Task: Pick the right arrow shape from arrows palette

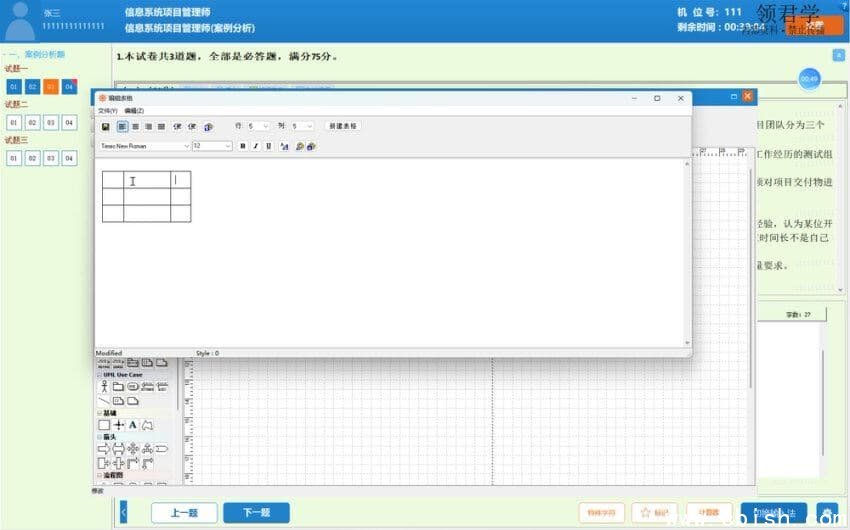Action: coord(104,449)
